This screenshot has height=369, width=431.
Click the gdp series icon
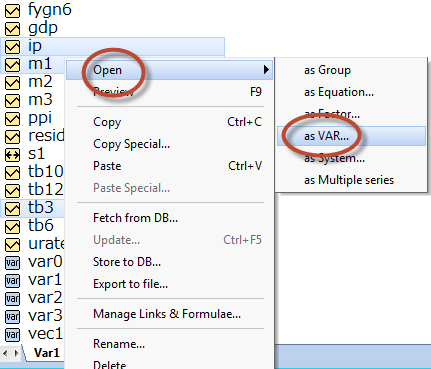pyautogui.click(x=12, y=29)
